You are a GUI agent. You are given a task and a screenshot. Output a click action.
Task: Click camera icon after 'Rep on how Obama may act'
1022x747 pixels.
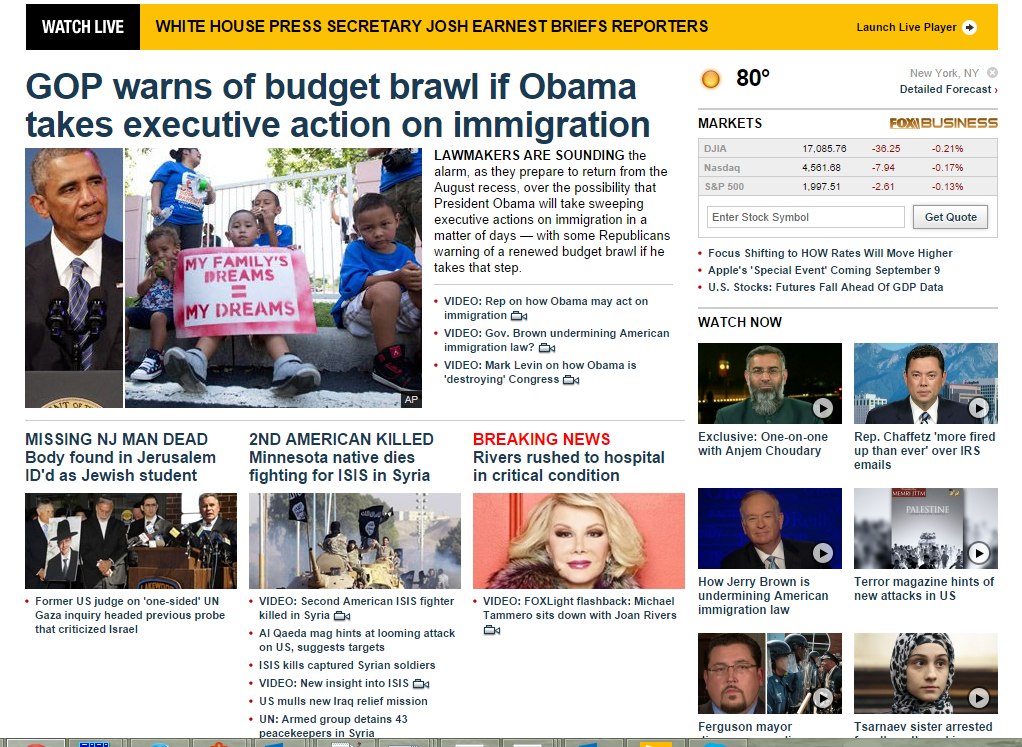[519, 316]
